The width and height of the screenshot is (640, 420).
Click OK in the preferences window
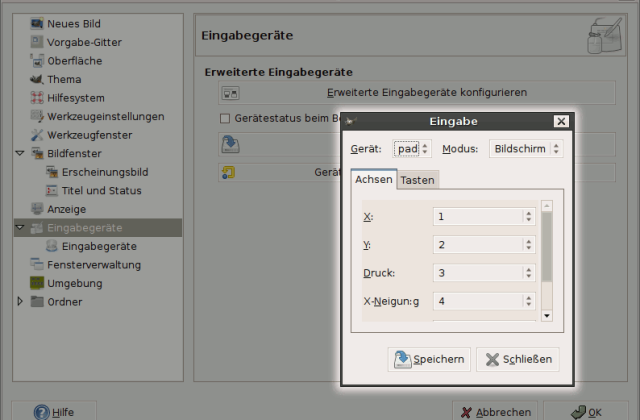586,412
